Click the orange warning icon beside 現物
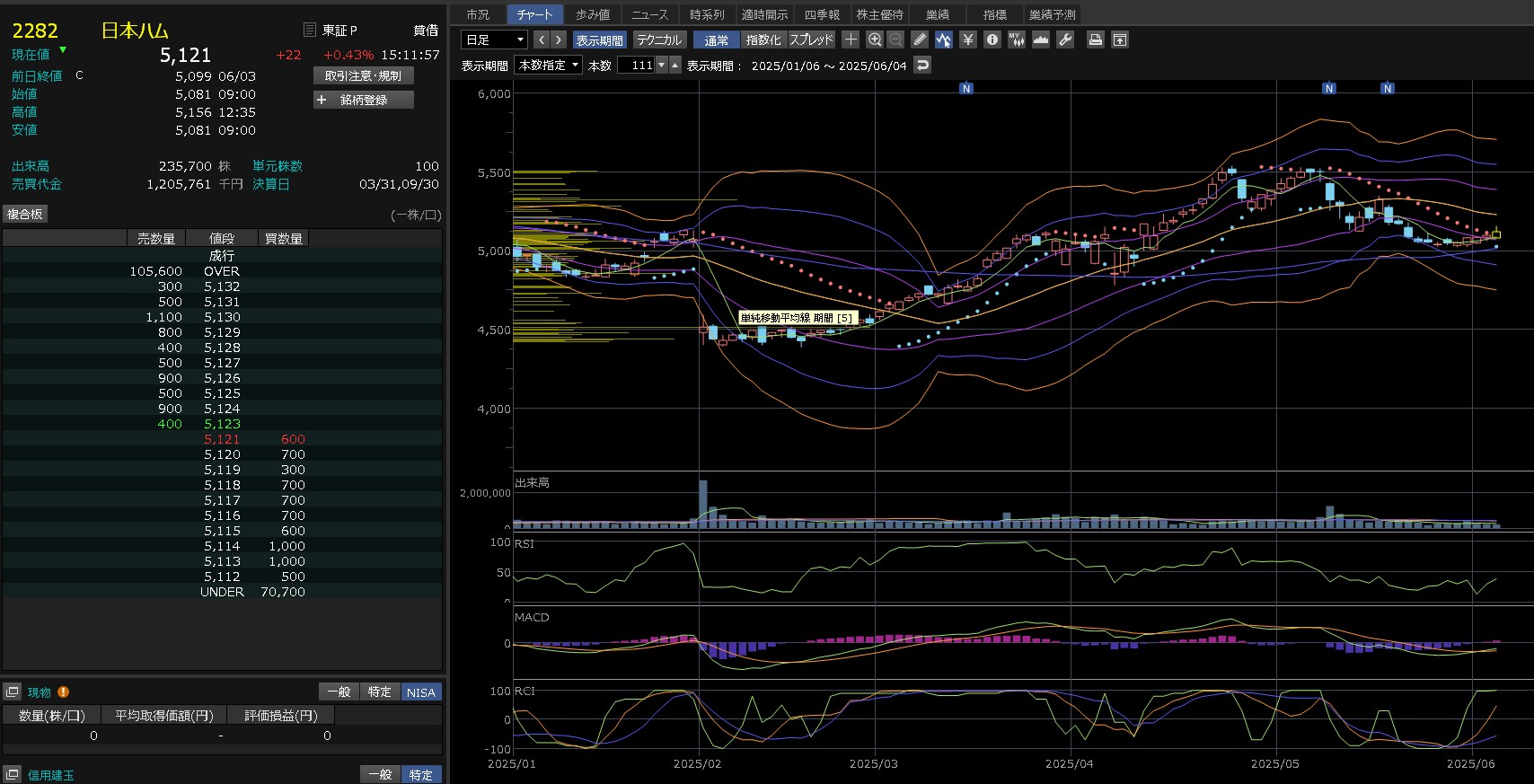This screenshot has width=1534, height=784. click(x=63, y=692)
